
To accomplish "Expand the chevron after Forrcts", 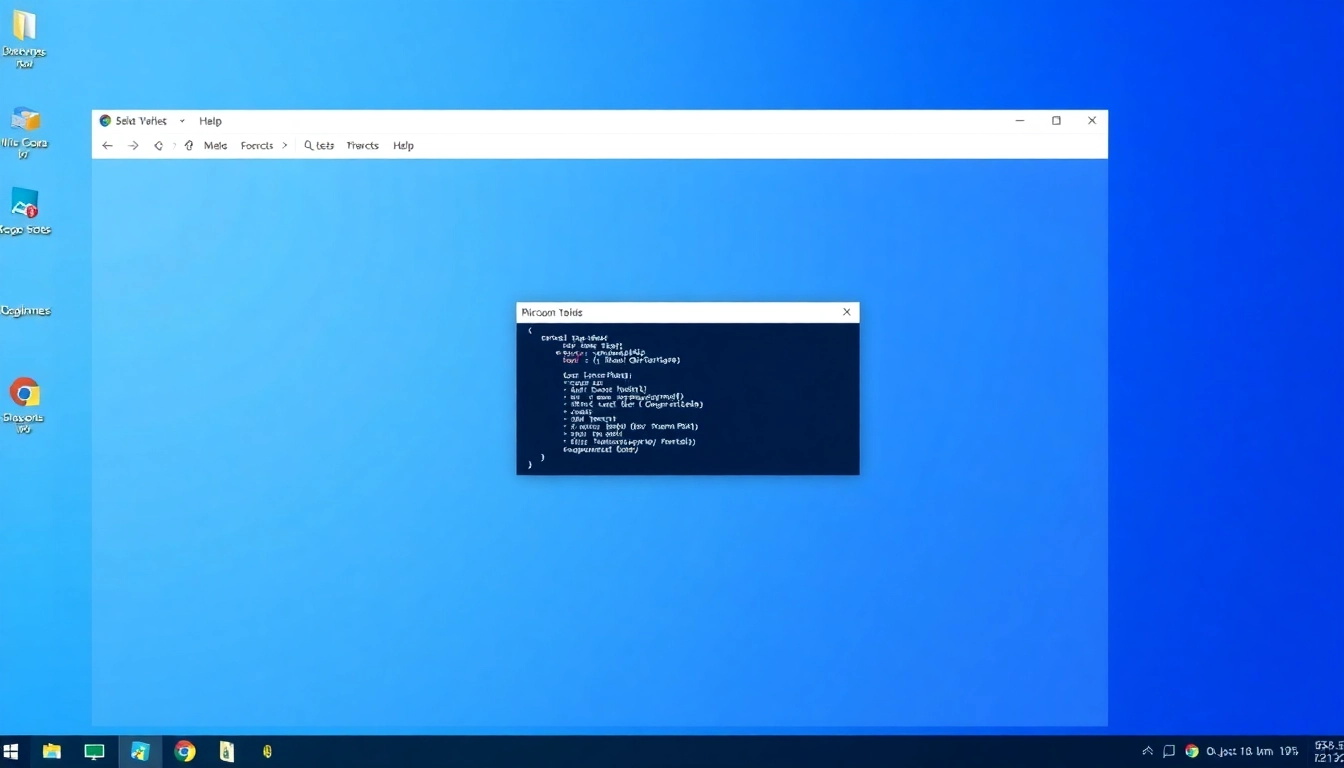I will [x=284, y=146].
